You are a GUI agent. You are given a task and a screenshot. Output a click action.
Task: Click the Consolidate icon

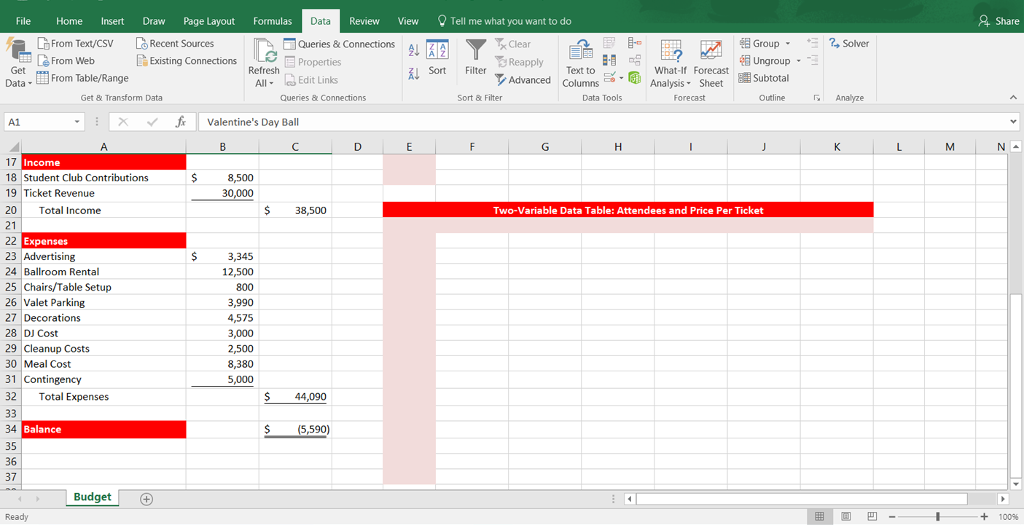(635, 43)
